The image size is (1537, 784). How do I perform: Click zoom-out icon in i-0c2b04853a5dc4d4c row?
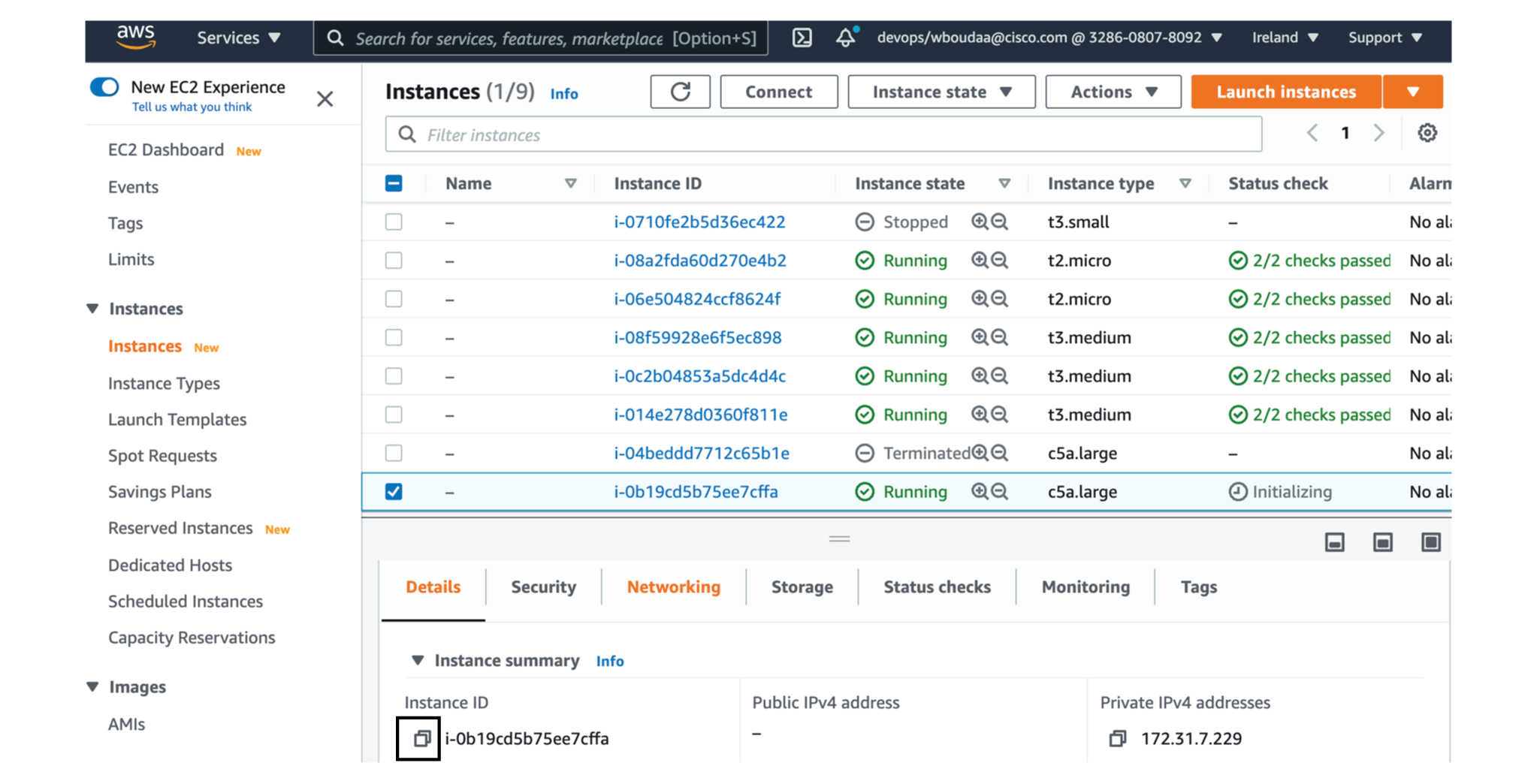pos(999,375)
